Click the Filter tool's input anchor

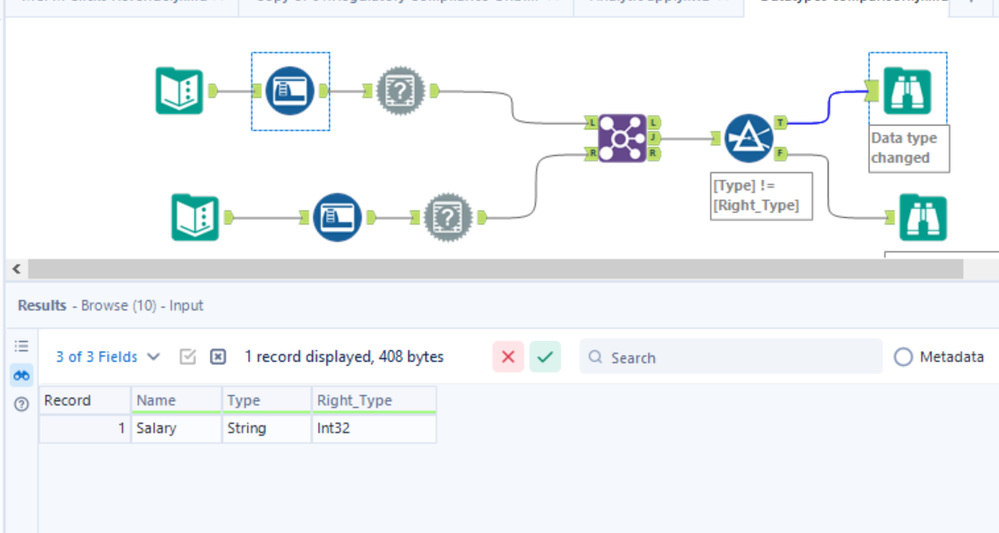(x=716, y=138)
